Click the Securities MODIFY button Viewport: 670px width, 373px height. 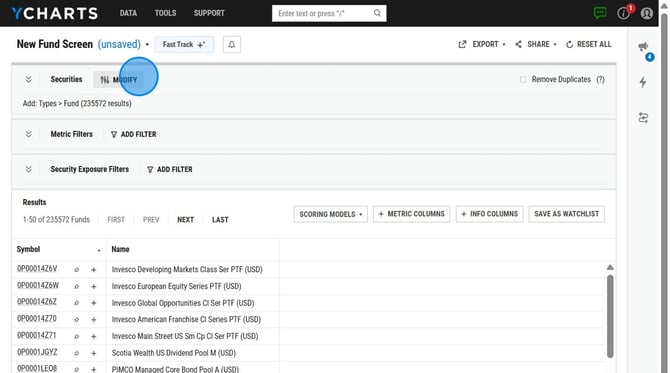119,80
